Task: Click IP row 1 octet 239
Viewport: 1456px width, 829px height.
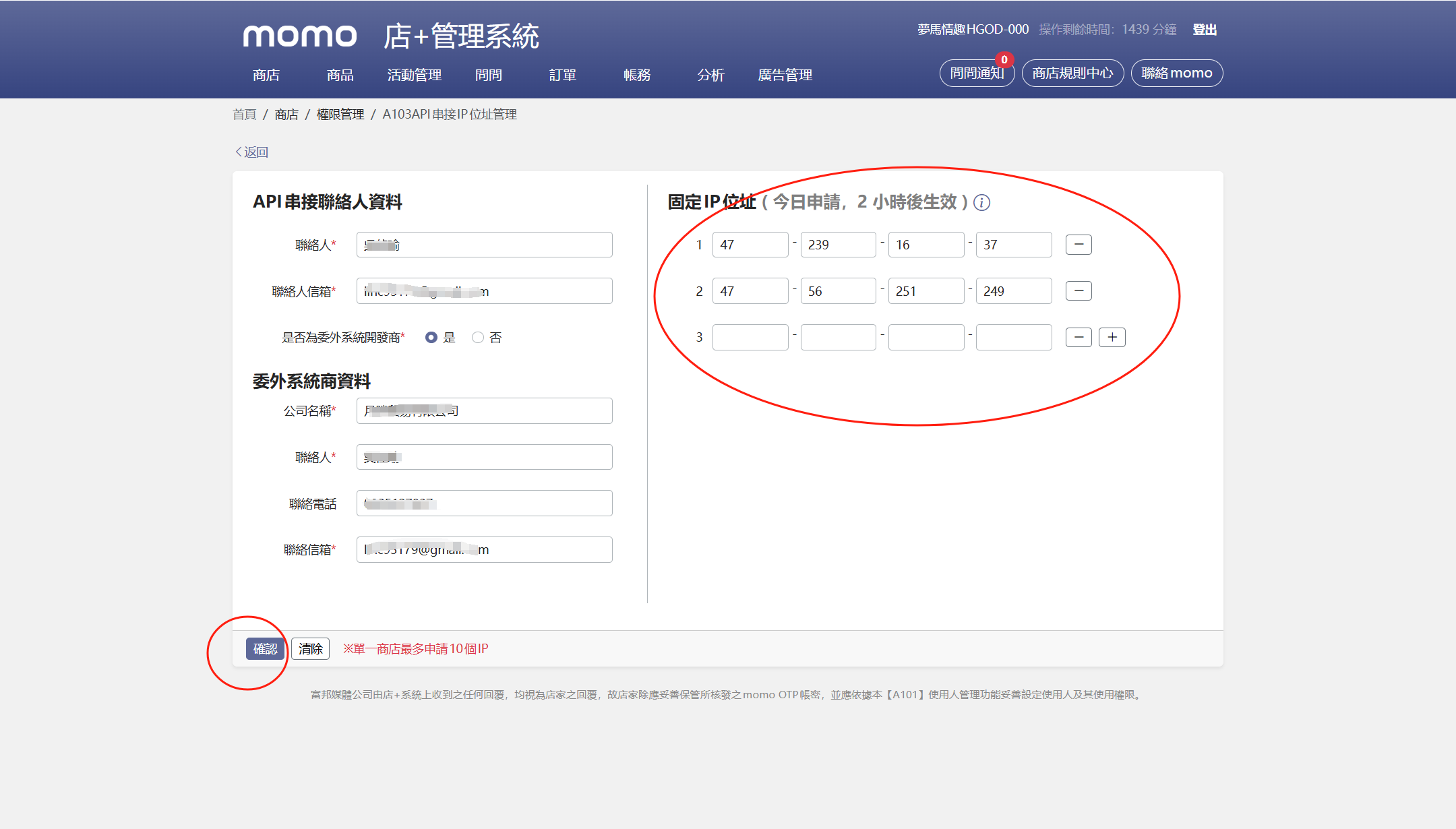Action: click(839, 245)
